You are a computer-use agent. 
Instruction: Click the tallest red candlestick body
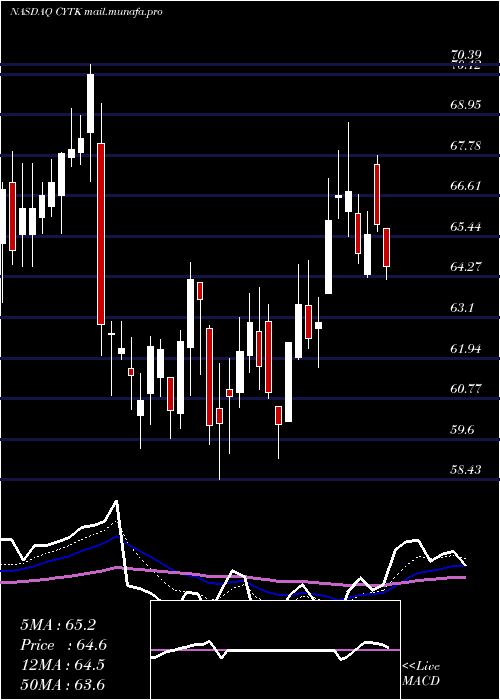[101, 234]
